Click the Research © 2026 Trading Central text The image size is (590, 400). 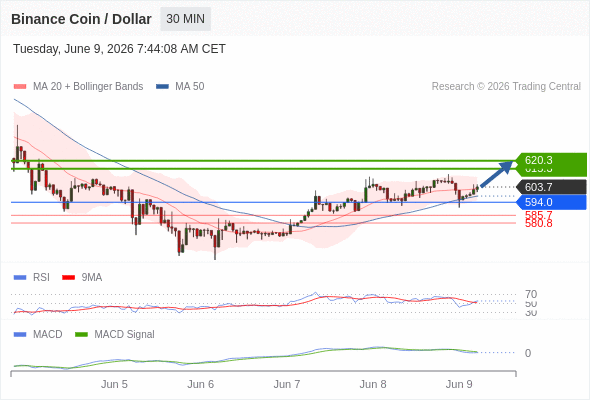point(506,87)
